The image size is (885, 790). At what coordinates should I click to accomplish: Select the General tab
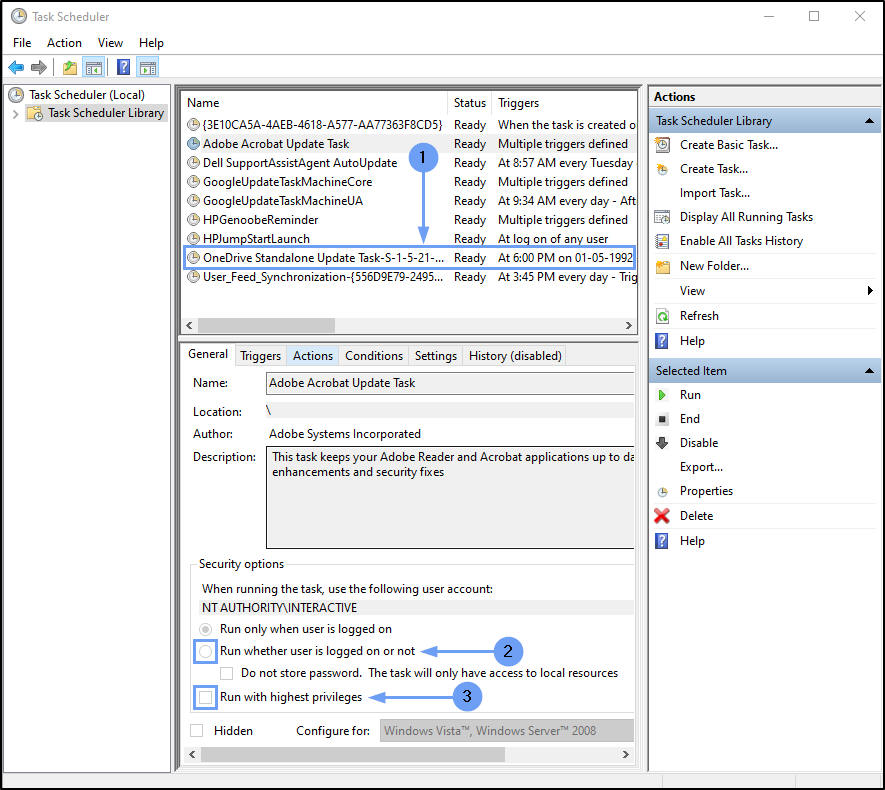coord(208,354)
